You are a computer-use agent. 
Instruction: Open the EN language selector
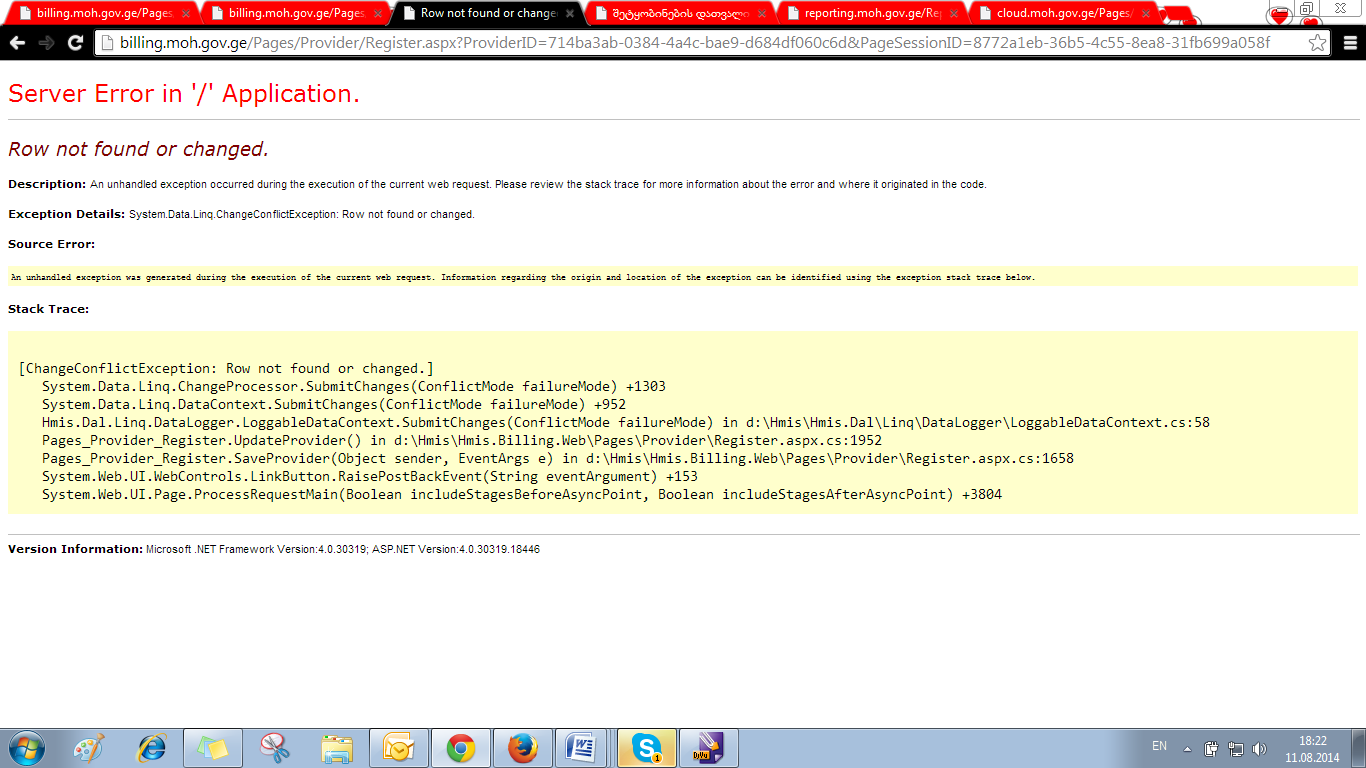(x=1159, y=746)
